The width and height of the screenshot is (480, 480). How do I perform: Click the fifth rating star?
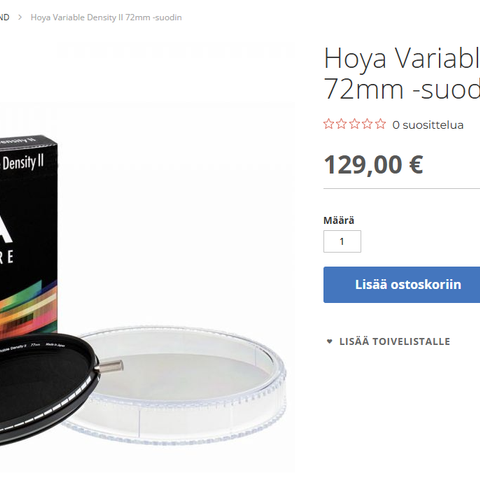(380, 124)
